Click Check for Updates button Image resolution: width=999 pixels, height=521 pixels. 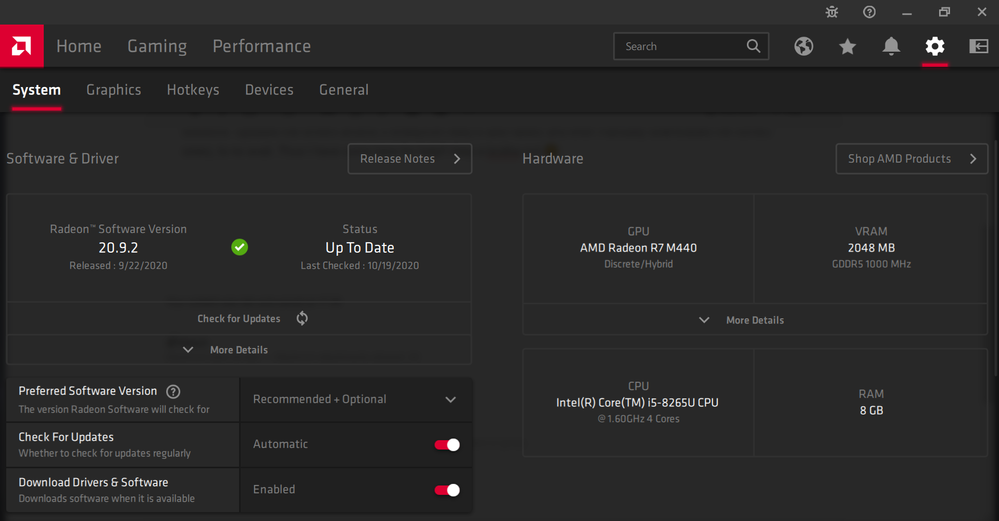(x=239, y=318)
